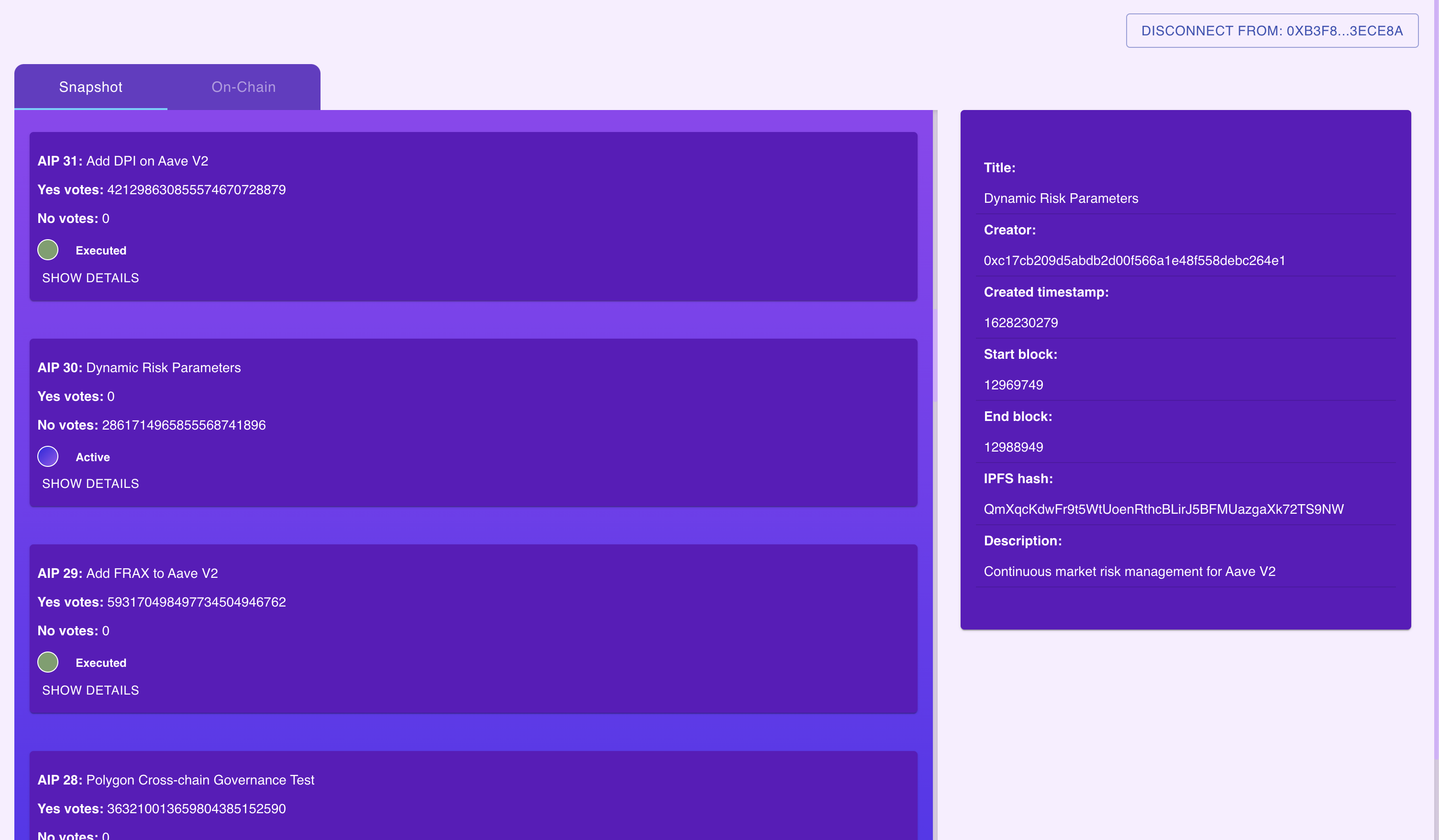Click the IPFS hash value QmXqcKdw...
1439x840 pixels.
(1163, 509)
